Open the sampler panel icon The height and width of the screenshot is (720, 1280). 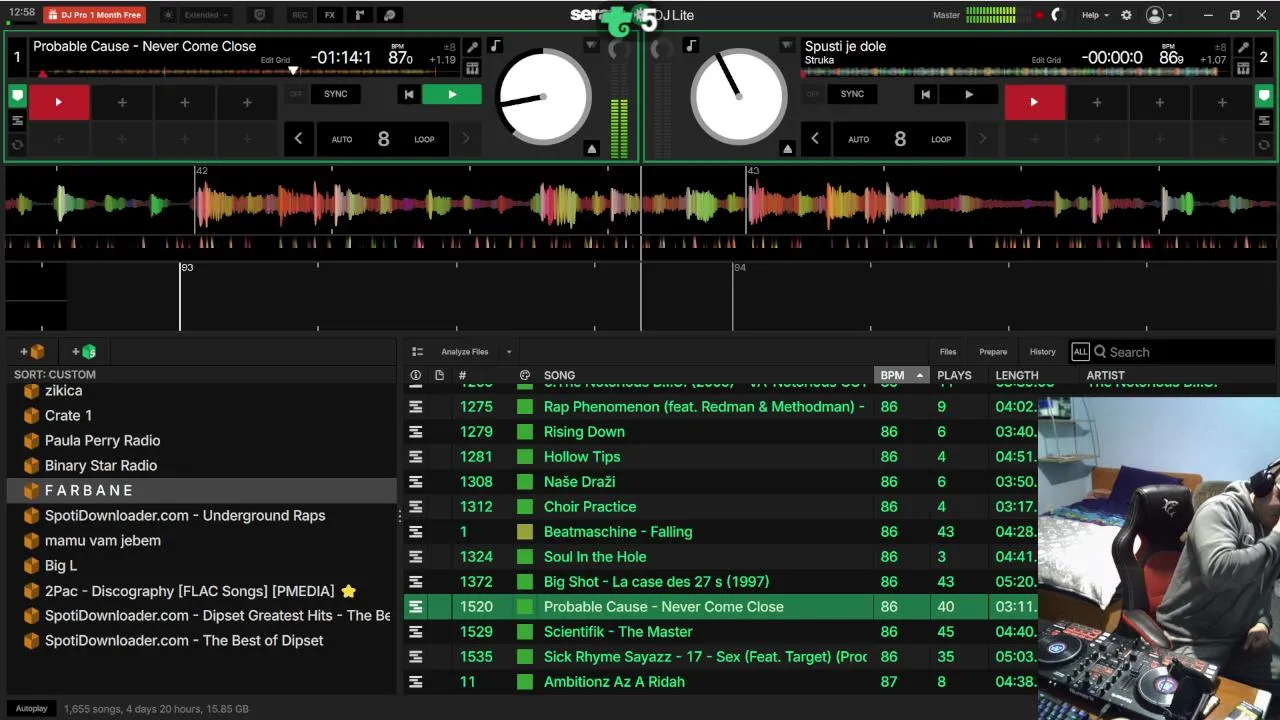click(360, 15)
